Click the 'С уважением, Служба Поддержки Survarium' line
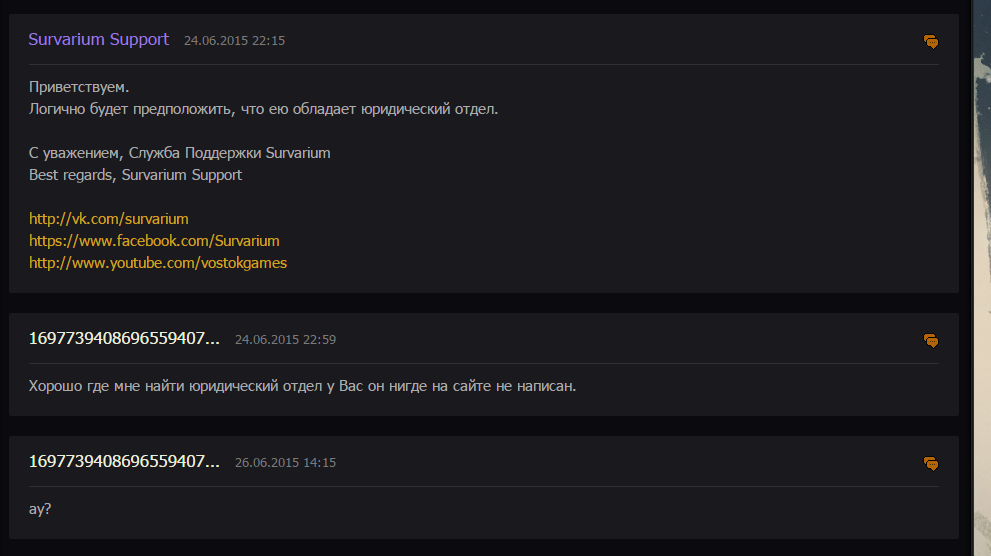The height and width of the screenshot is (556, 991). click(x=179, y=153)
